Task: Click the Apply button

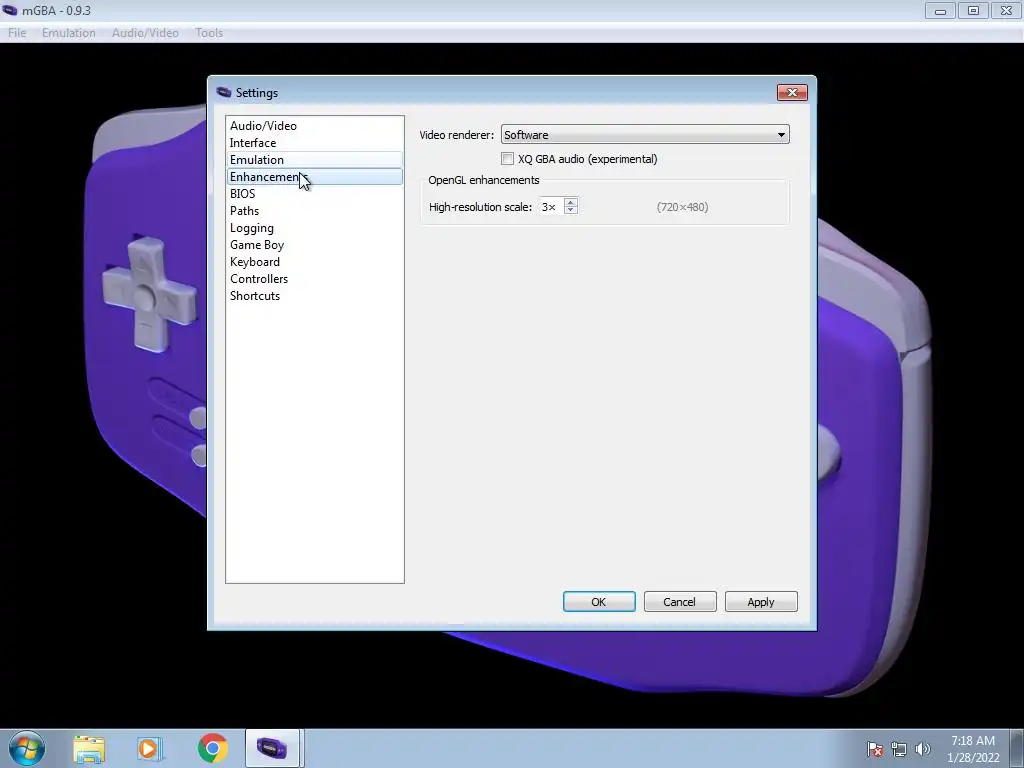Action: (761, 601)
